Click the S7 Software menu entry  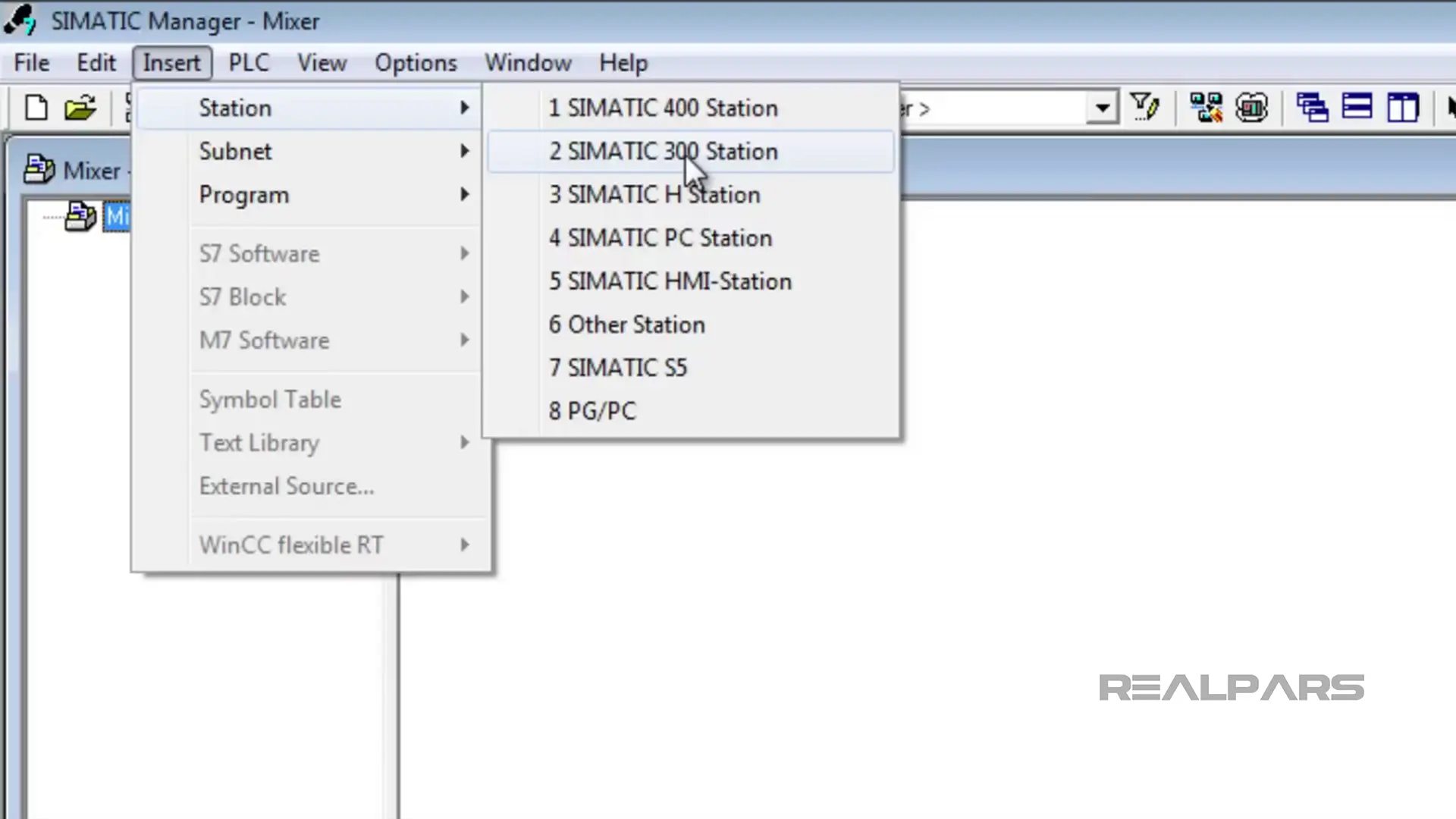pos(309,253)
